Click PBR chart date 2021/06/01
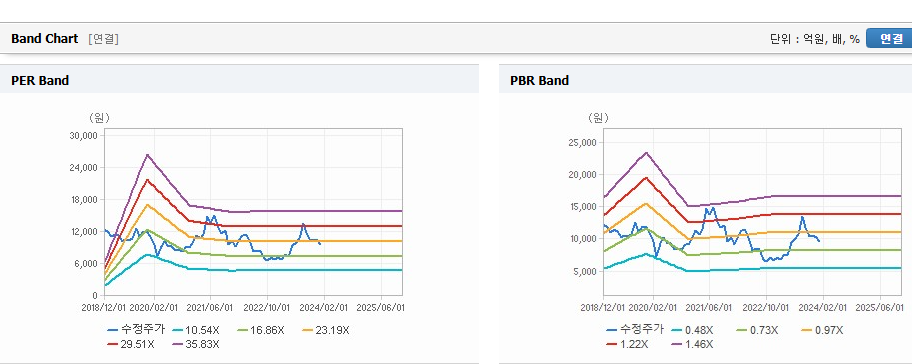 709,307
